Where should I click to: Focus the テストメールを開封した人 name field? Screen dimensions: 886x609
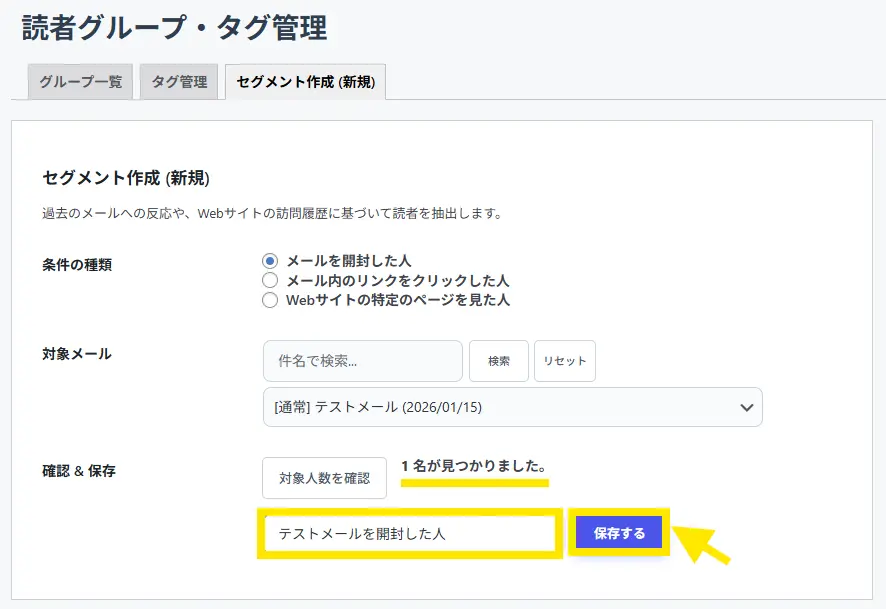tap(408, 534)
